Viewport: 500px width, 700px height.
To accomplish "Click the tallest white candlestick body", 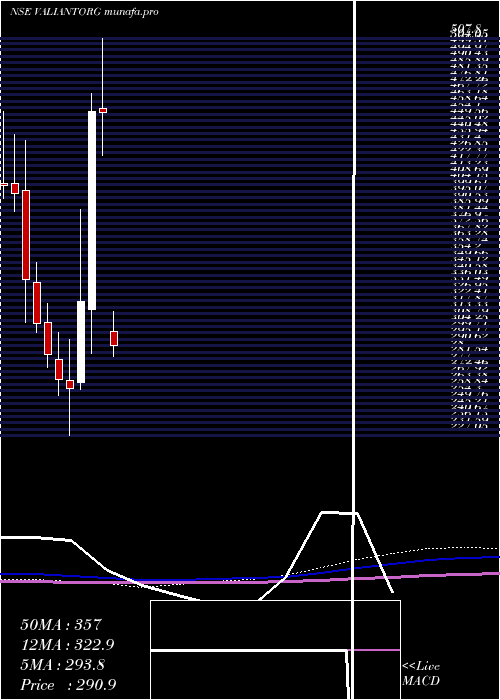I will coord(92,210).
